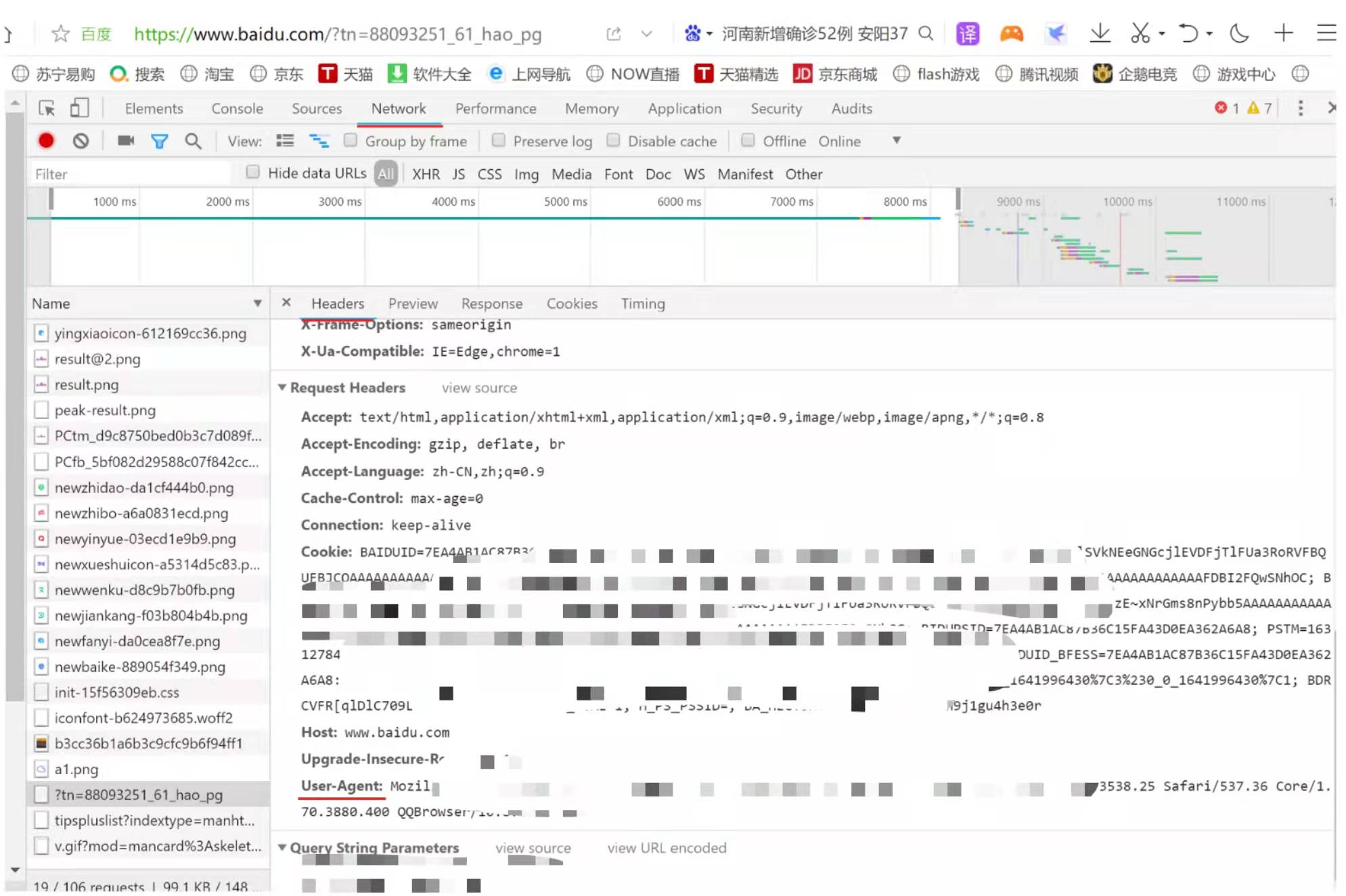Collapse the Query String Parameters section
The image size is (1346, 896).
click(282, 847)
